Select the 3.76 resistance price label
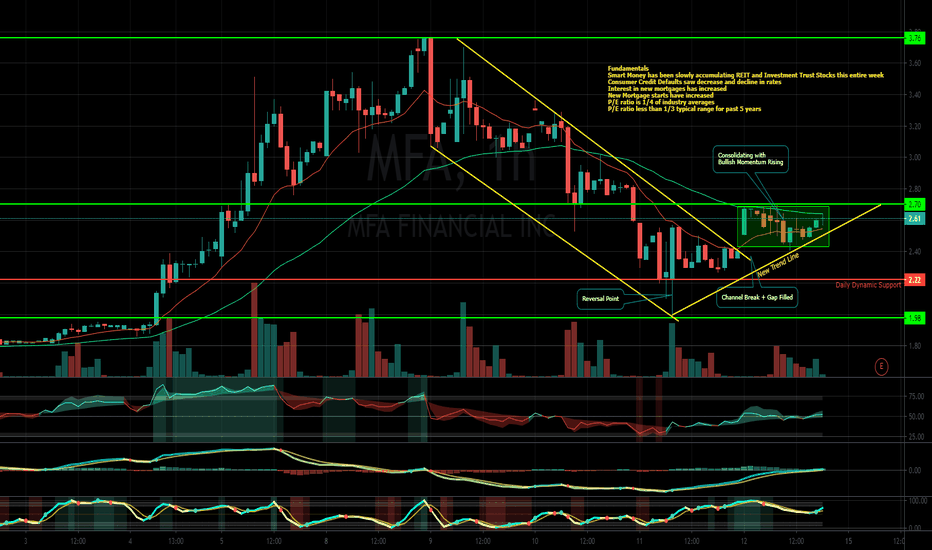Image resolution: width=932 pixels, height=550 pixels. (915, 38)
